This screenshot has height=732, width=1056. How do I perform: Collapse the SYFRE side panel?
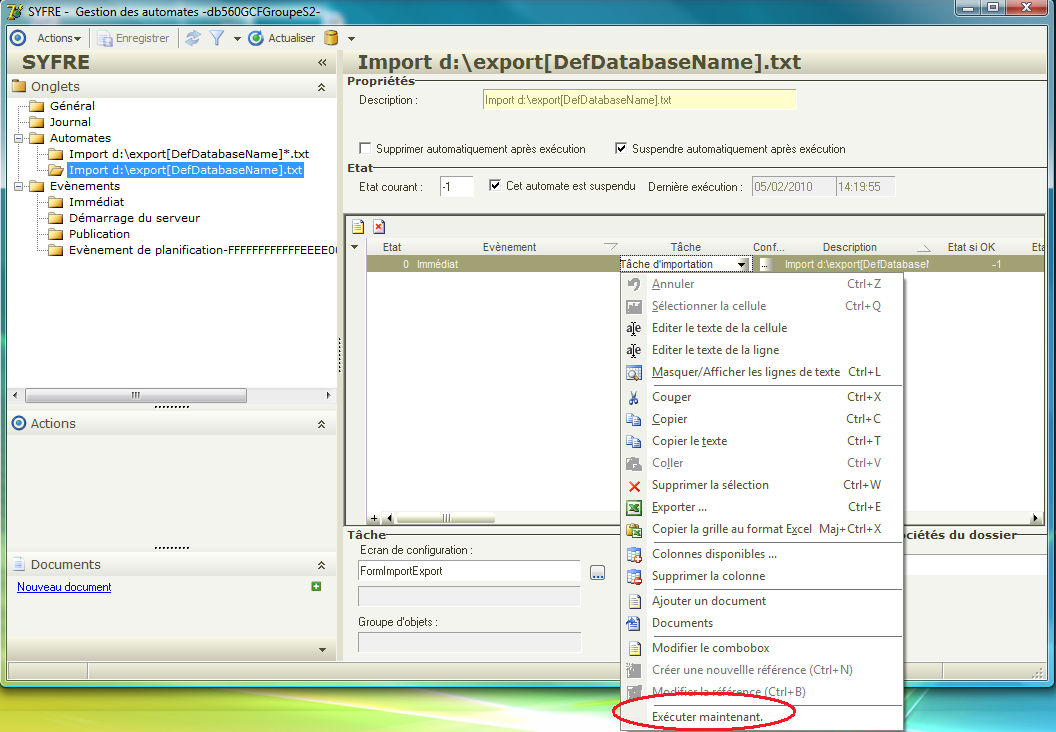pos(322,63)
